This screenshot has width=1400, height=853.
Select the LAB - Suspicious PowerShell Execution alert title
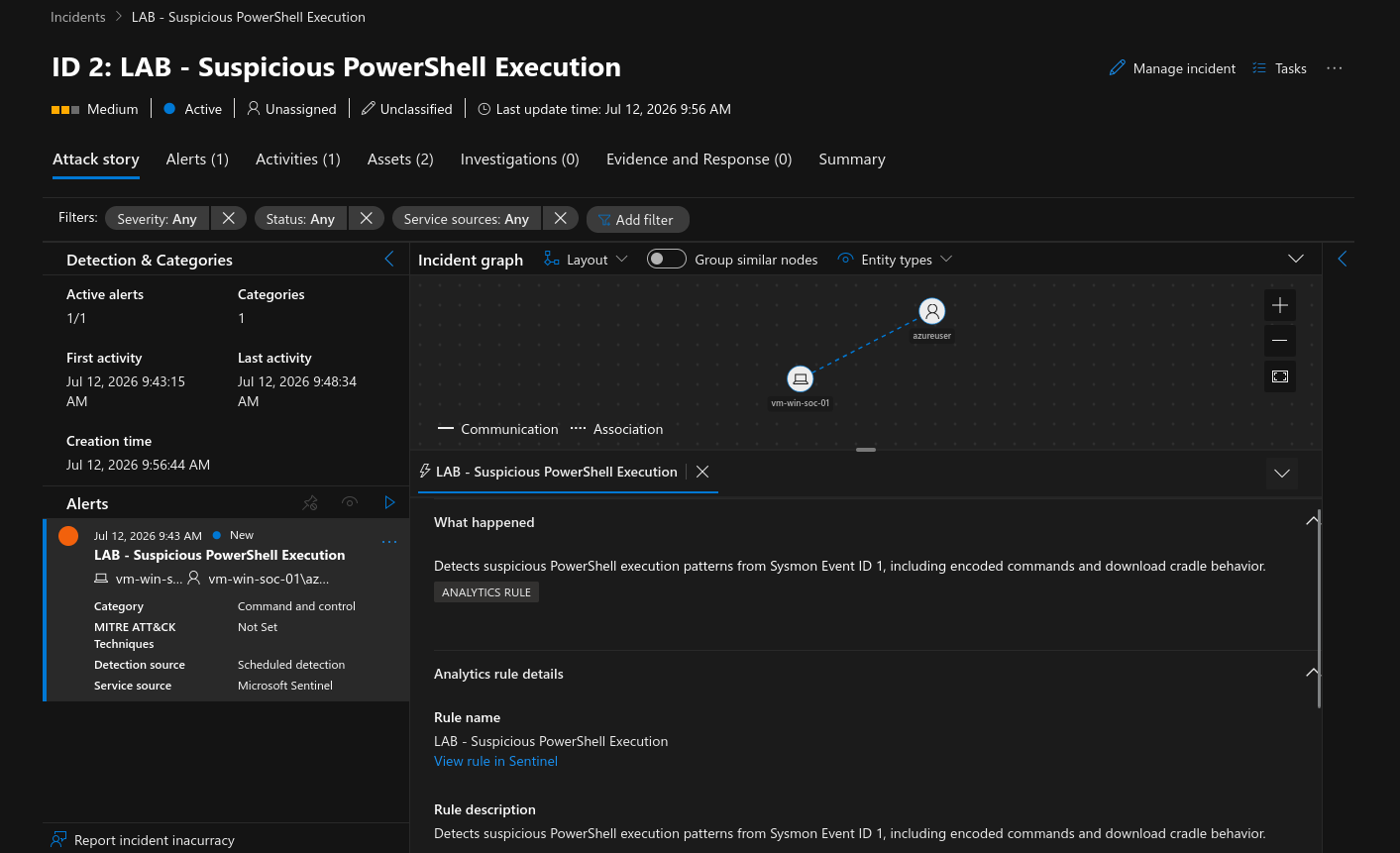220,555
